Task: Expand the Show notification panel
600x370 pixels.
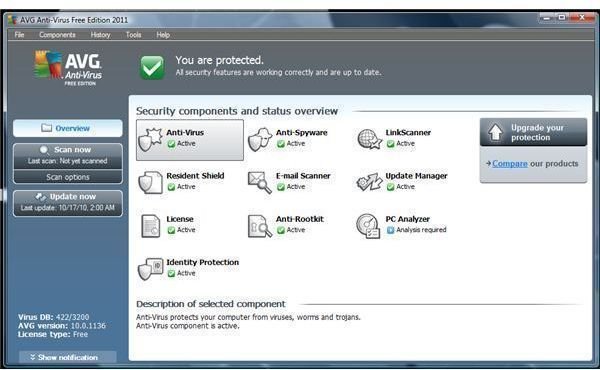Action: point(68,357)
